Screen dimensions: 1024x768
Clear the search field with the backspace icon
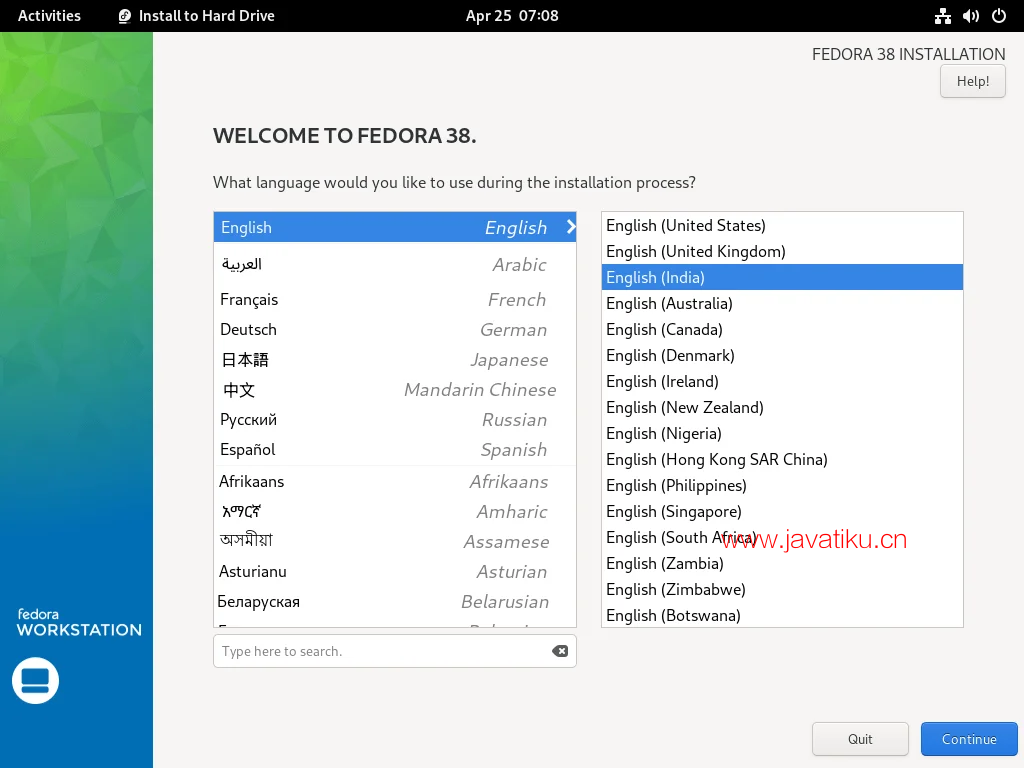[x=560, y=651]
